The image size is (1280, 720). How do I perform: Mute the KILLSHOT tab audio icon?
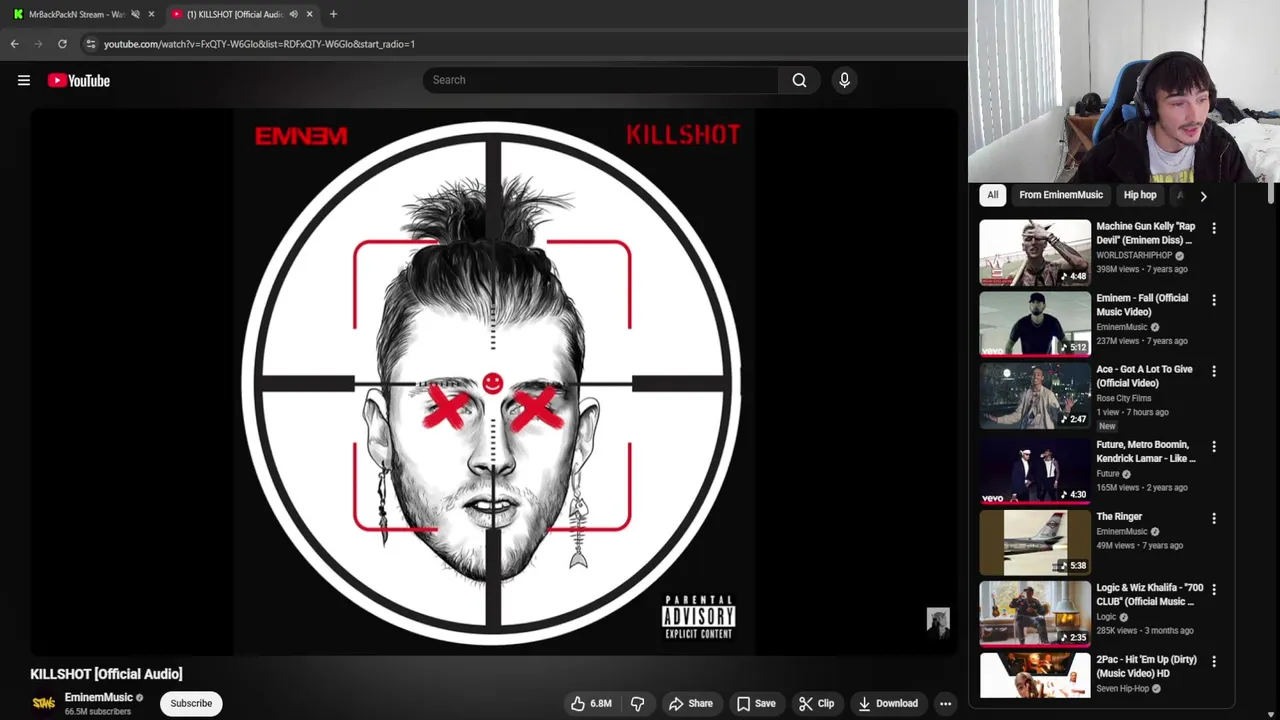293,14
